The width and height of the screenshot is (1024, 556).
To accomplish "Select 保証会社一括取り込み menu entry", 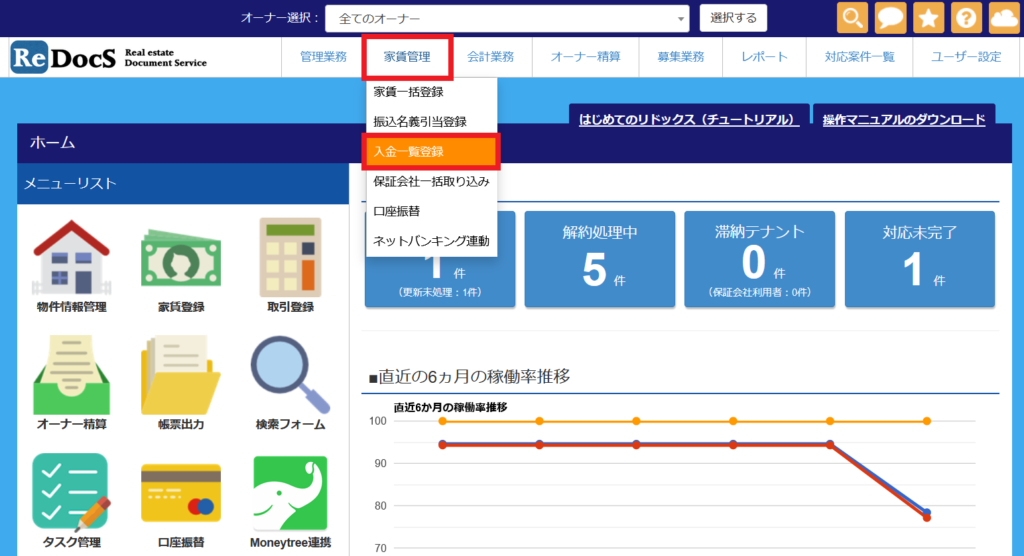I will tap(432, 182).
